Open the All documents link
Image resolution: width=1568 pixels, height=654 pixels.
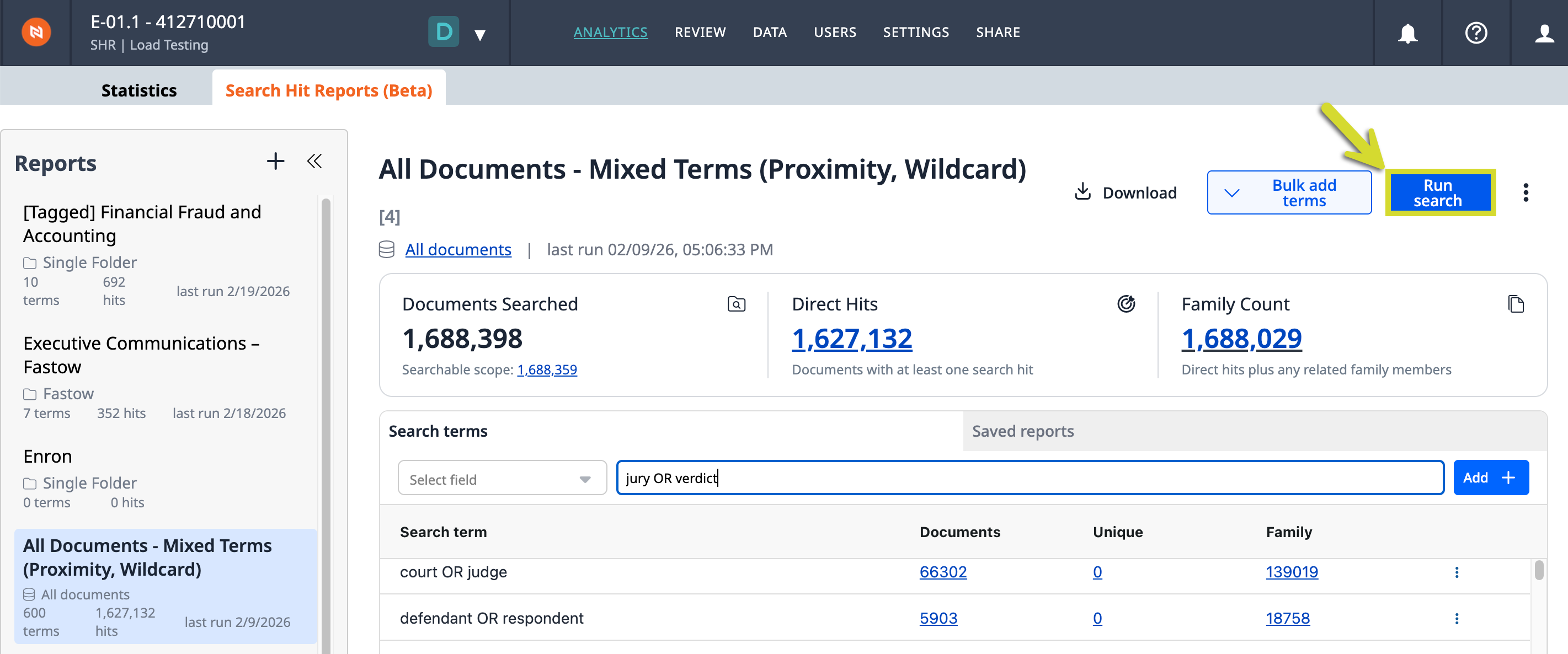[458, 249]
